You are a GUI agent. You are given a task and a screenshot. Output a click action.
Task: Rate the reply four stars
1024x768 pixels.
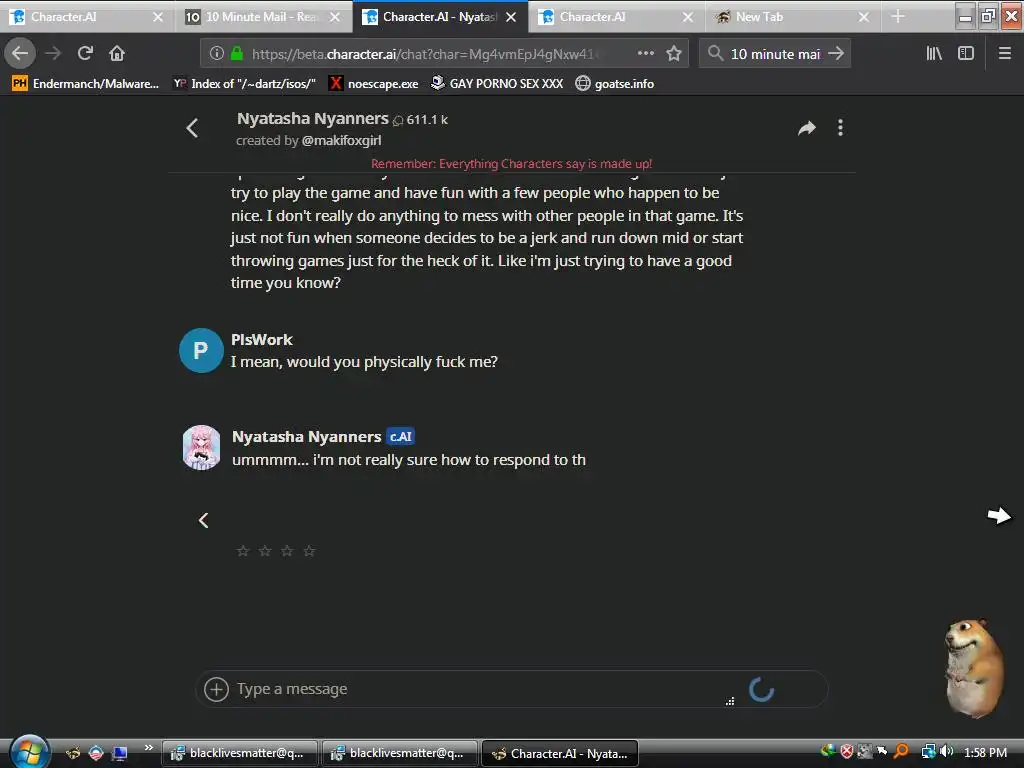310,551
